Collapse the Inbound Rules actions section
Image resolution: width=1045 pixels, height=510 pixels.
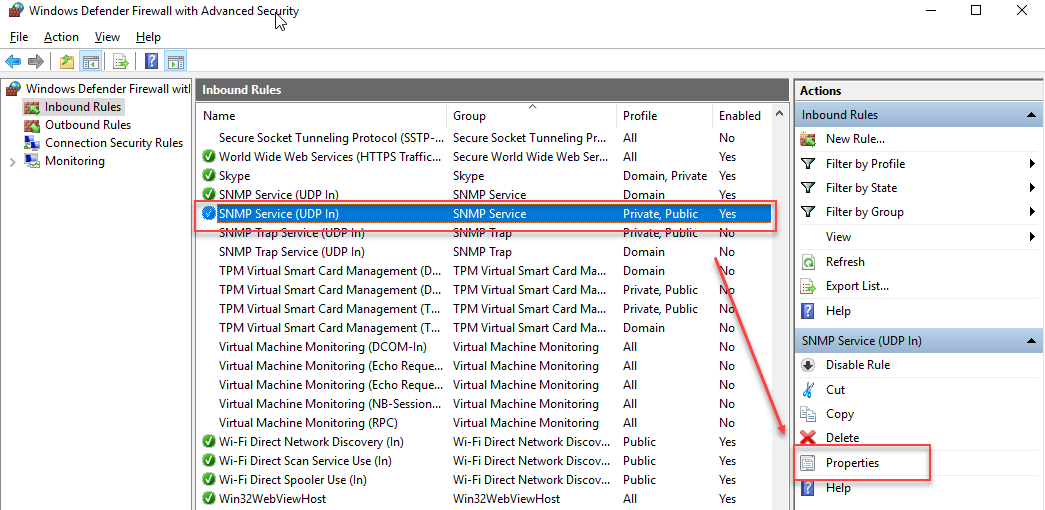click(x=1031, y=115)
